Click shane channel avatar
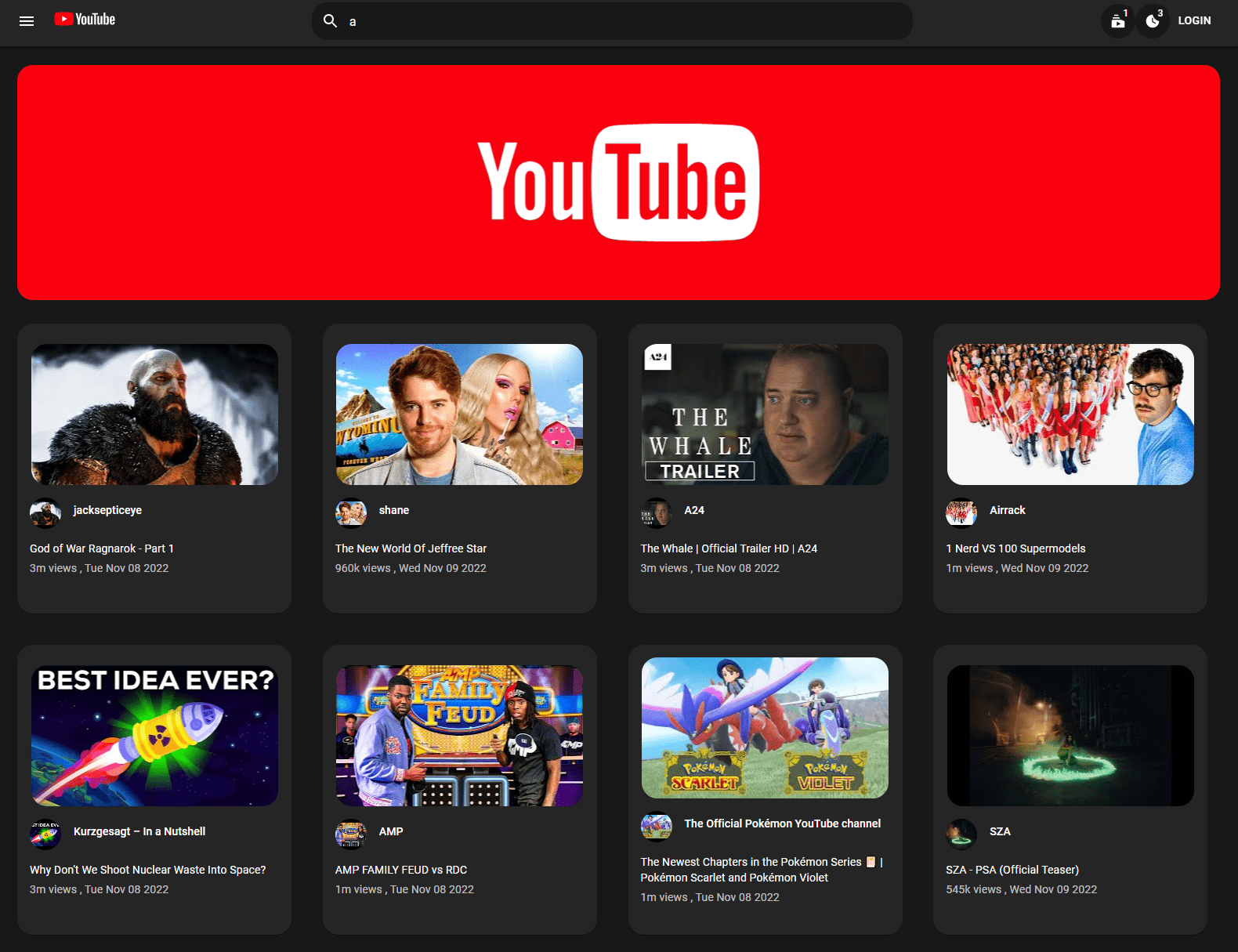The image size is (1238, 952). click(x=351, y=513)
